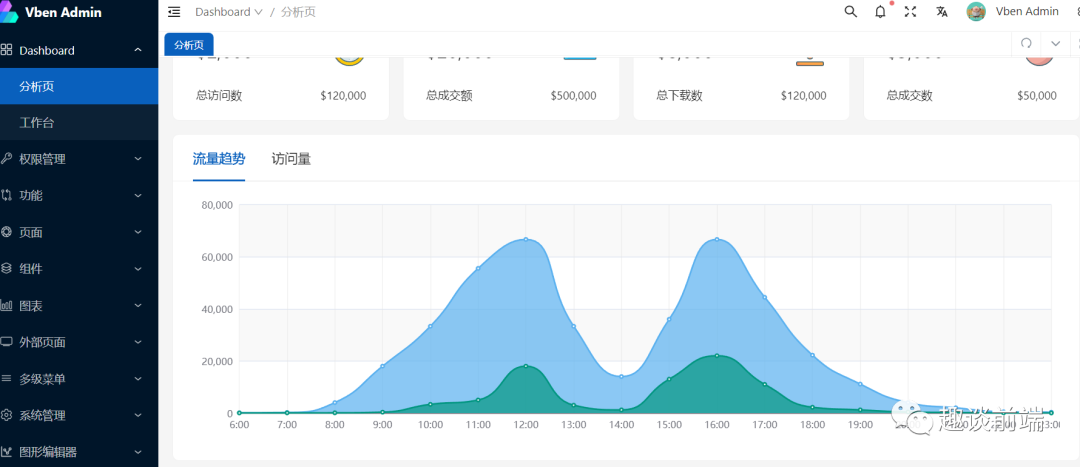
Task: Click the 80,000 y-axis label
Action: 217,205
